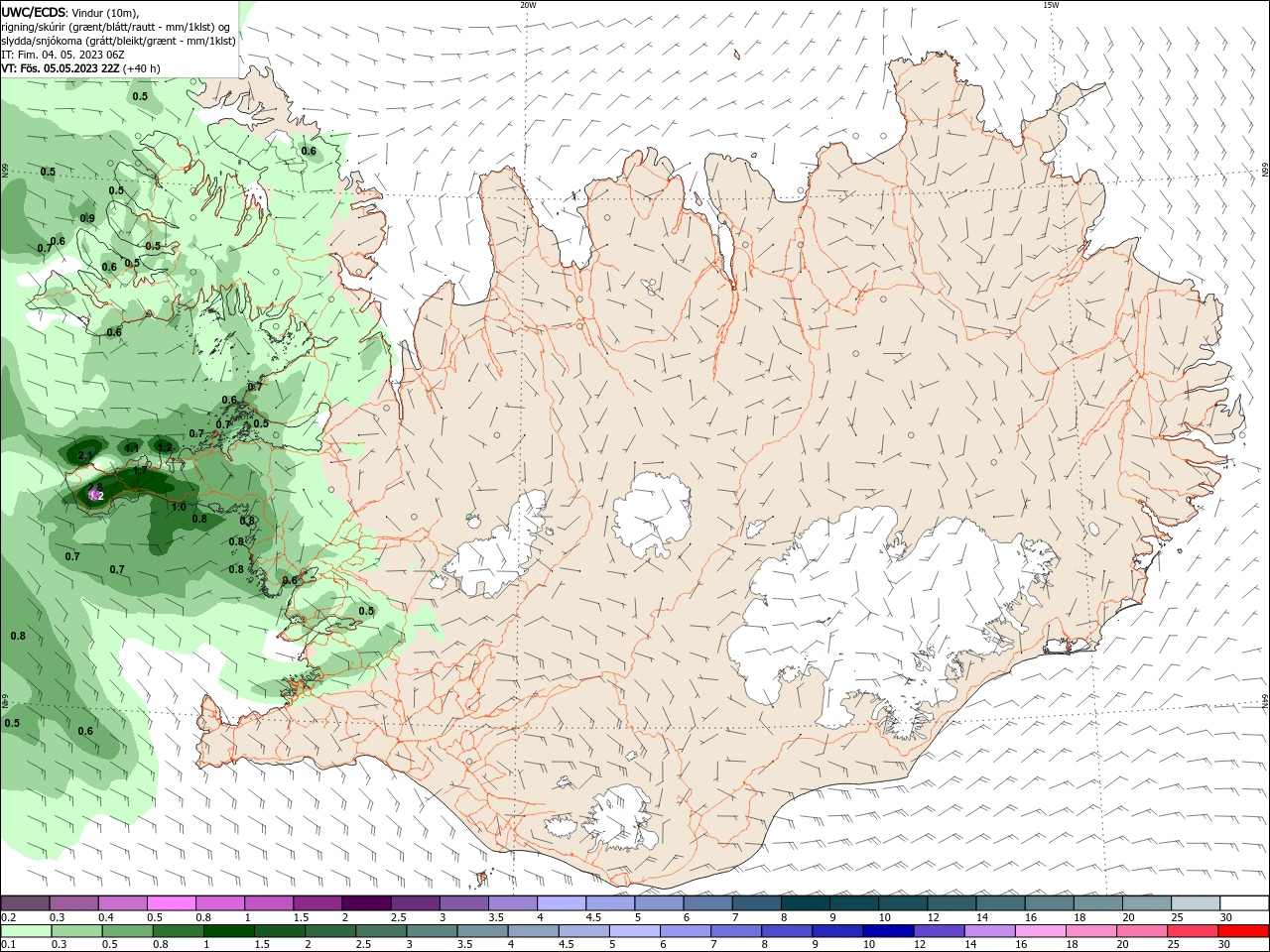Click the darkest purple swatch, 2 to 2.5, upper row
Image resolution: width=1270 pixels, height=952 pixels.
[x=366, y=903]
